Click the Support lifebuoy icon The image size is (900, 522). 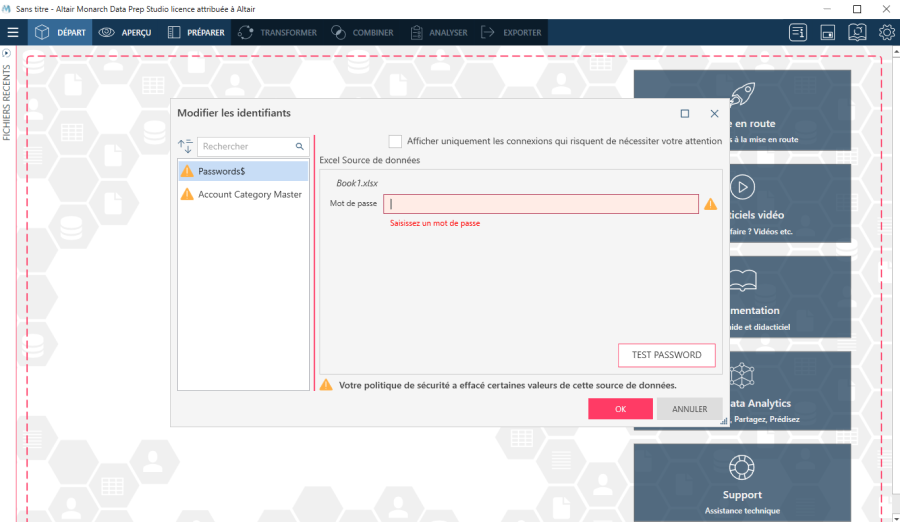[741, 467]
